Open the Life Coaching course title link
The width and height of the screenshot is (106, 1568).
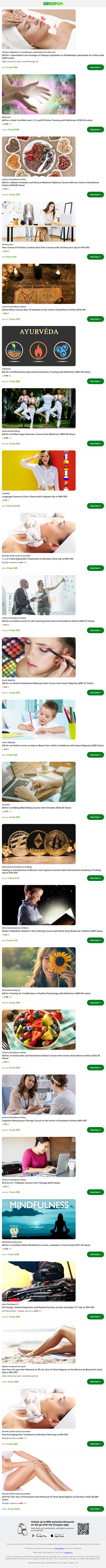click(x=48, y=621)
